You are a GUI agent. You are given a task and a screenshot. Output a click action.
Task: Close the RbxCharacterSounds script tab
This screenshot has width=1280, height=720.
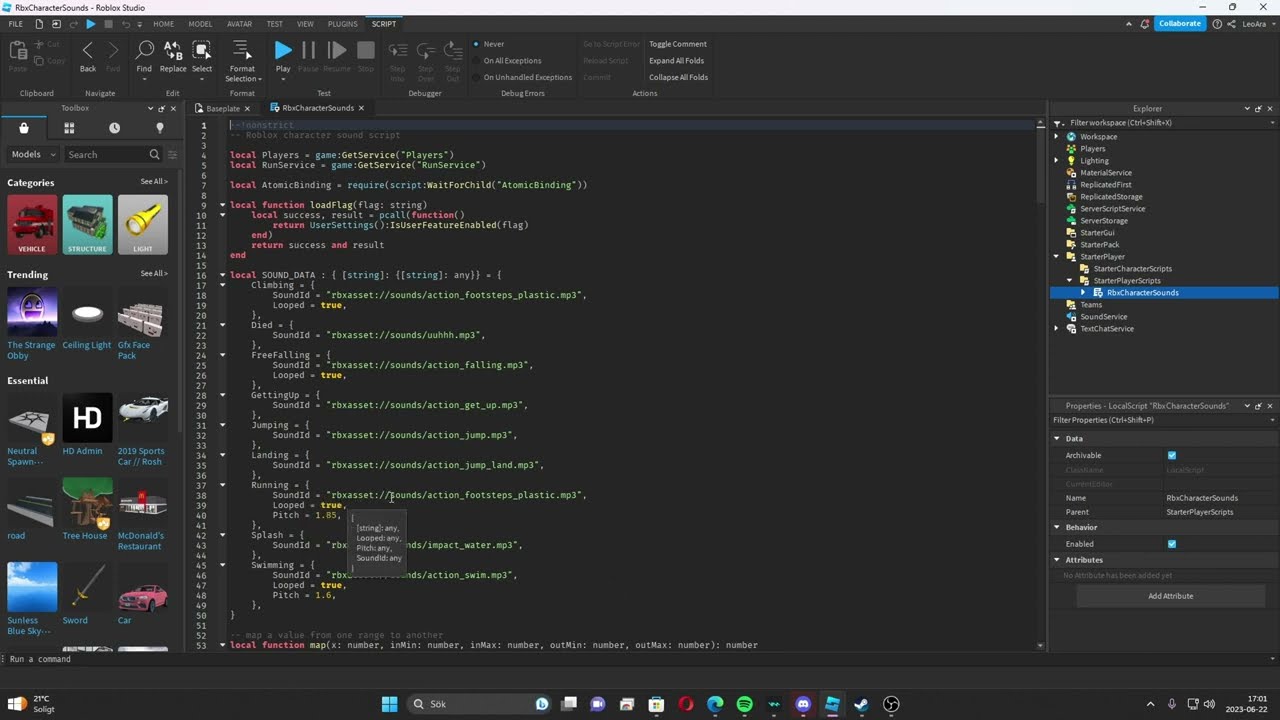click(361, 108)
